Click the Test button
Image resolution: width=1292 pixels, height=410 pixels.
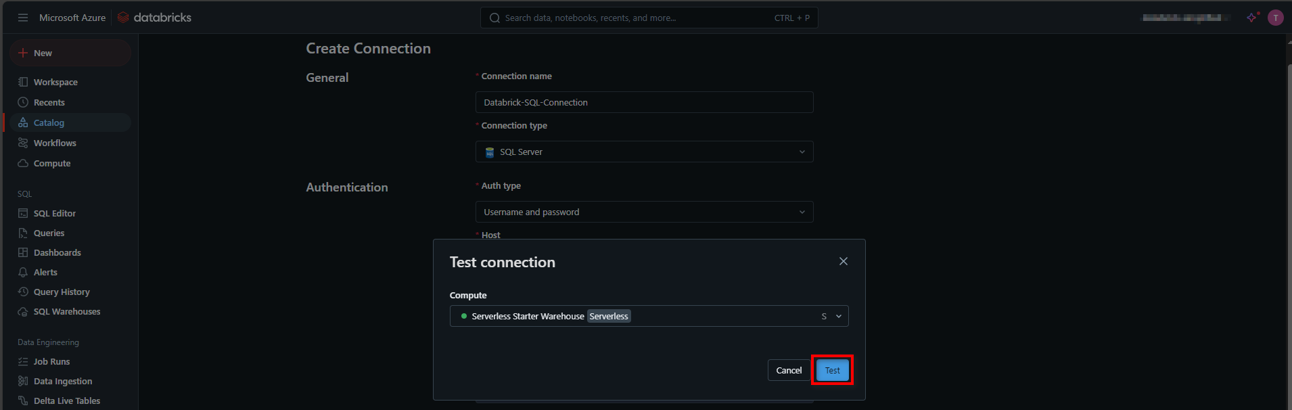click(832, 370)
